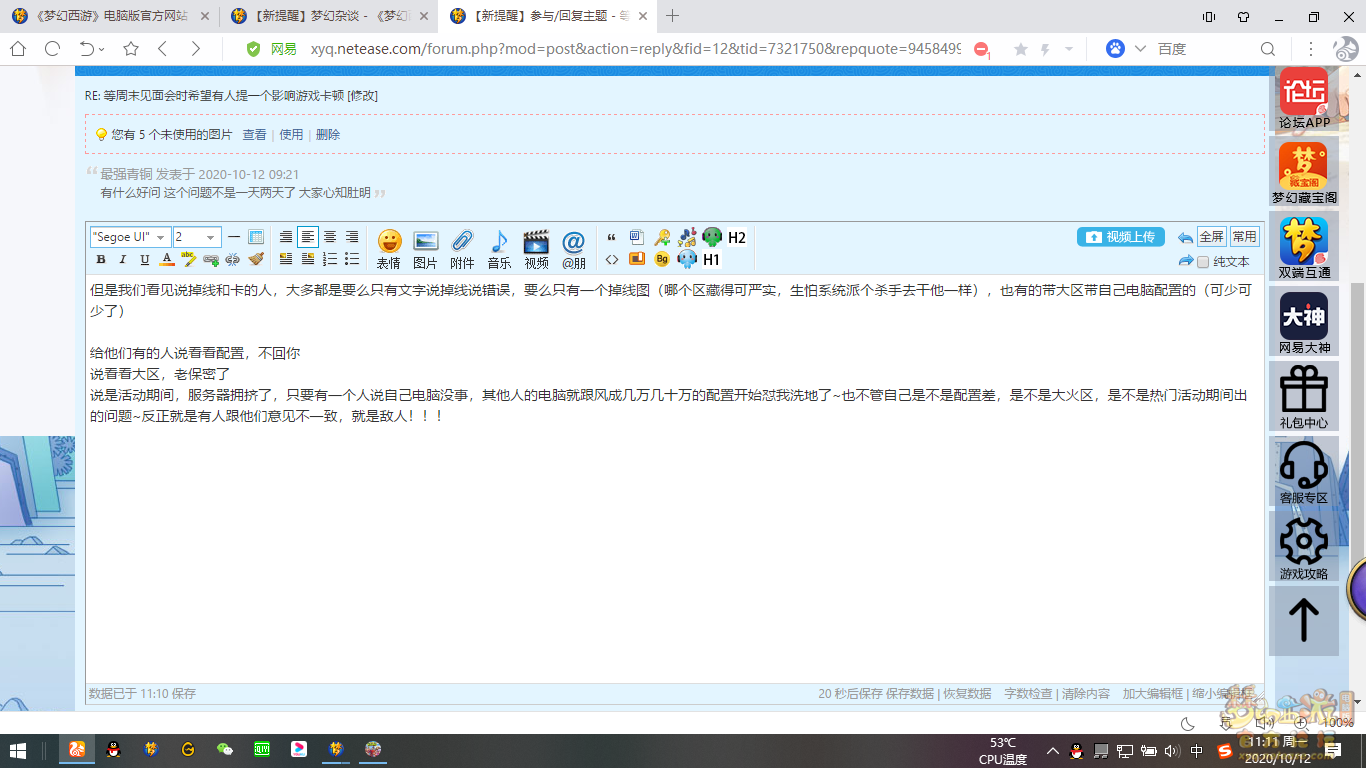Expand the font size dropdown

pos(196,237)
